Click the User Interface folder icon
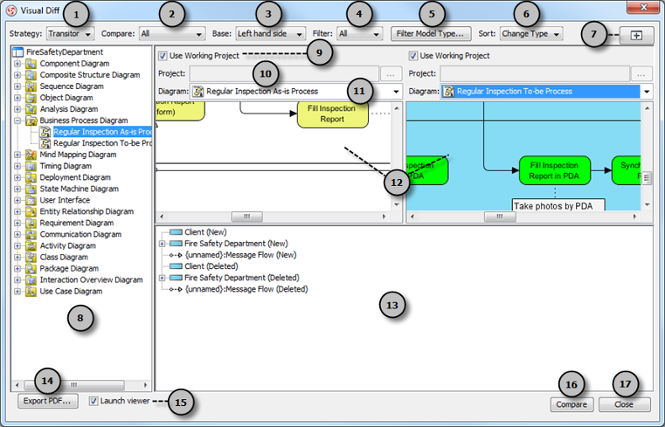The width and height of the screenshot is (665, 427). pos(31,200)
